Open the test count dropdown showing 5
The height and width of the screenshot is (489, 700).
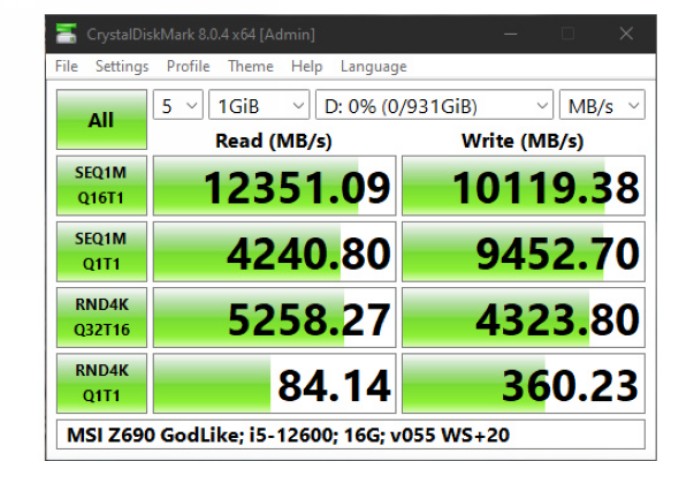click(x=179, y=106)
